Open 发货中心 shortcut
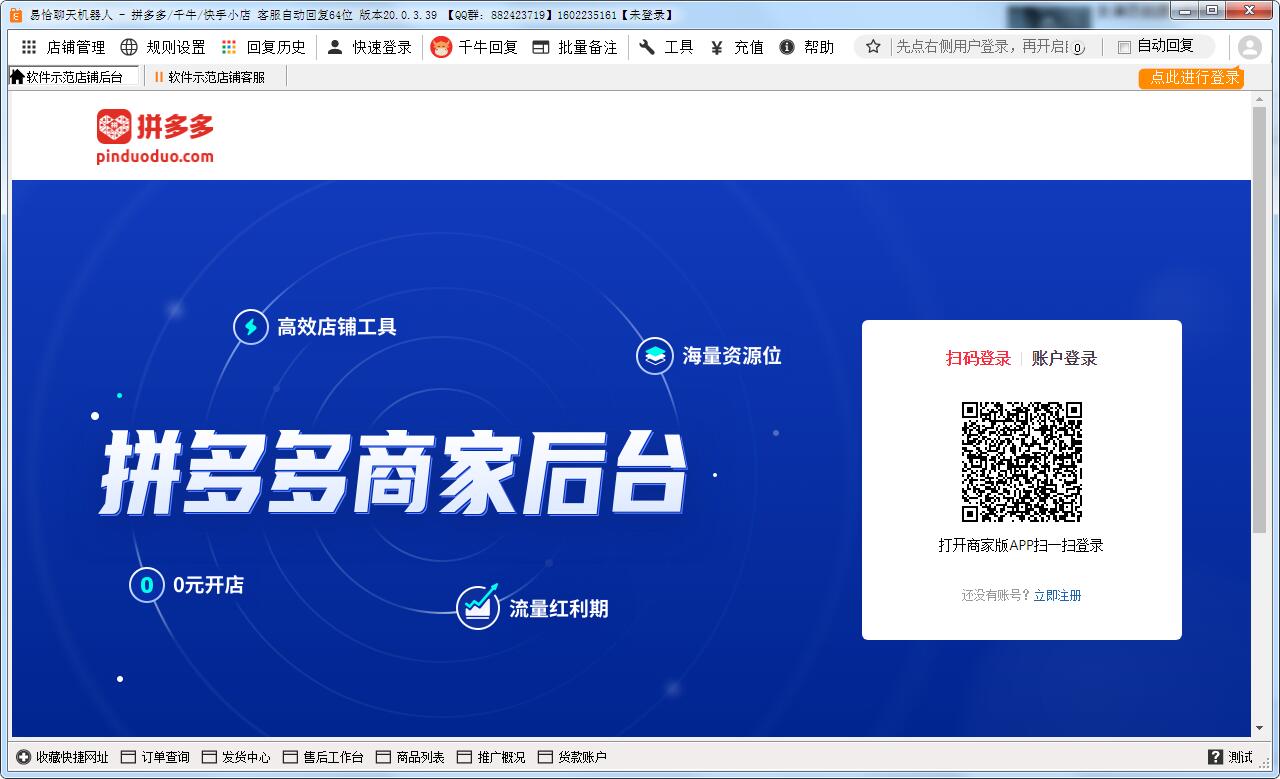This screenshot has height=779, width=1280. tap(236, 757)
